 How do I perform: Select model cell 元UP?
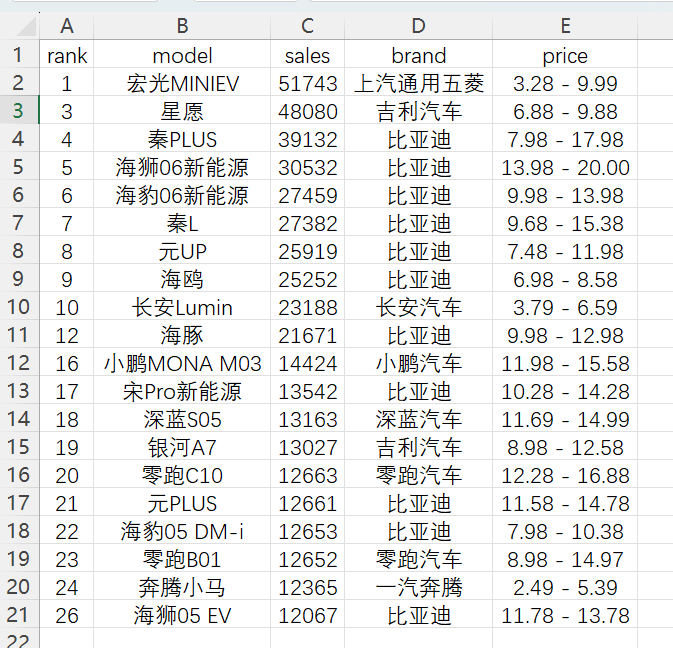coord(182,250)
